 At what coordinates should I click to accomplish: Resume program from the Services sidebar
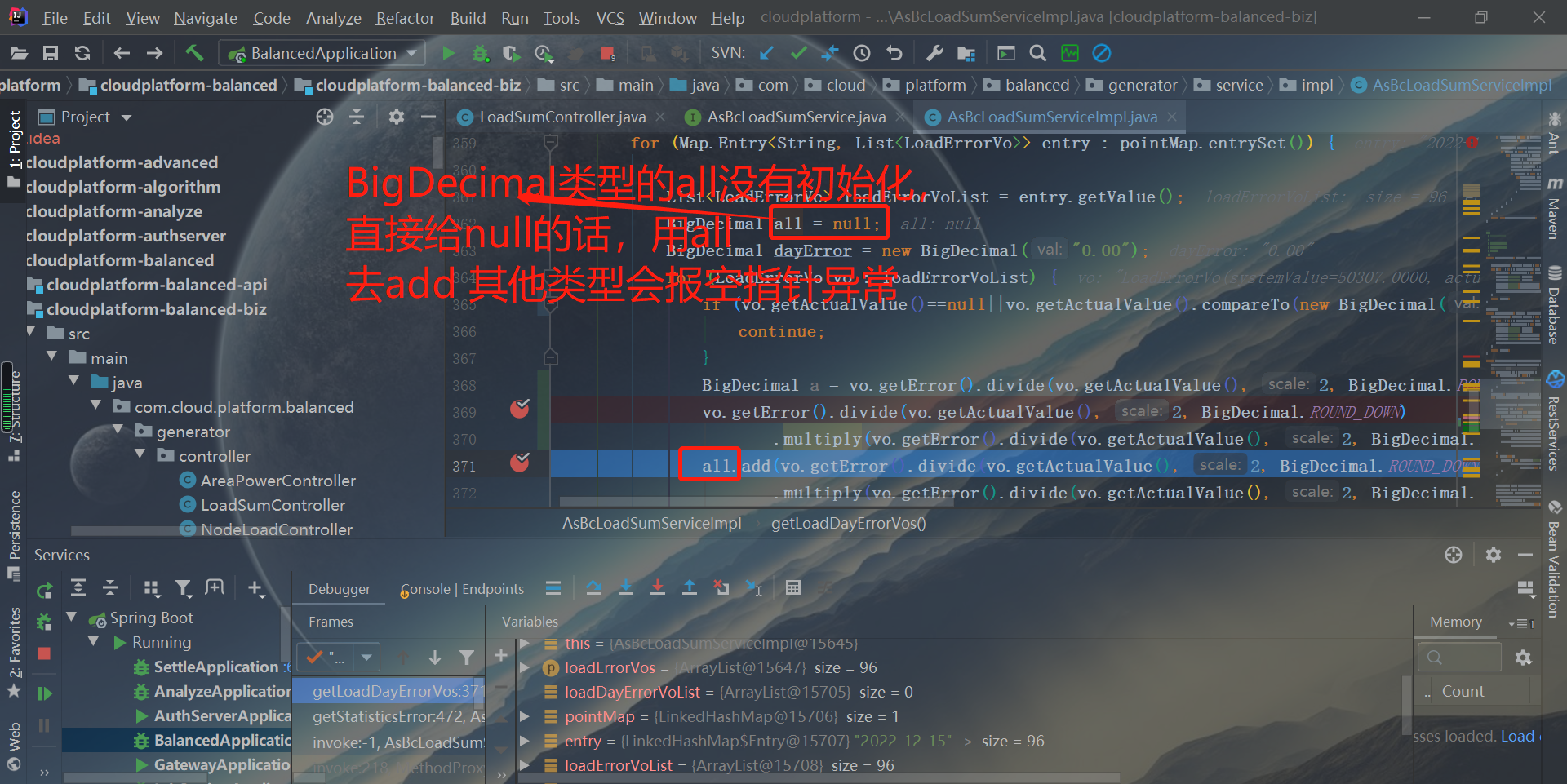click(44, 693)
